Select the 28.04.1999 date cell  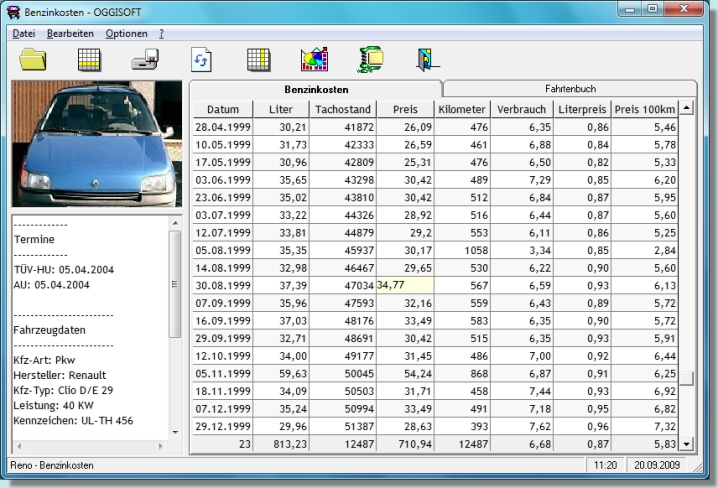point(221,127)
